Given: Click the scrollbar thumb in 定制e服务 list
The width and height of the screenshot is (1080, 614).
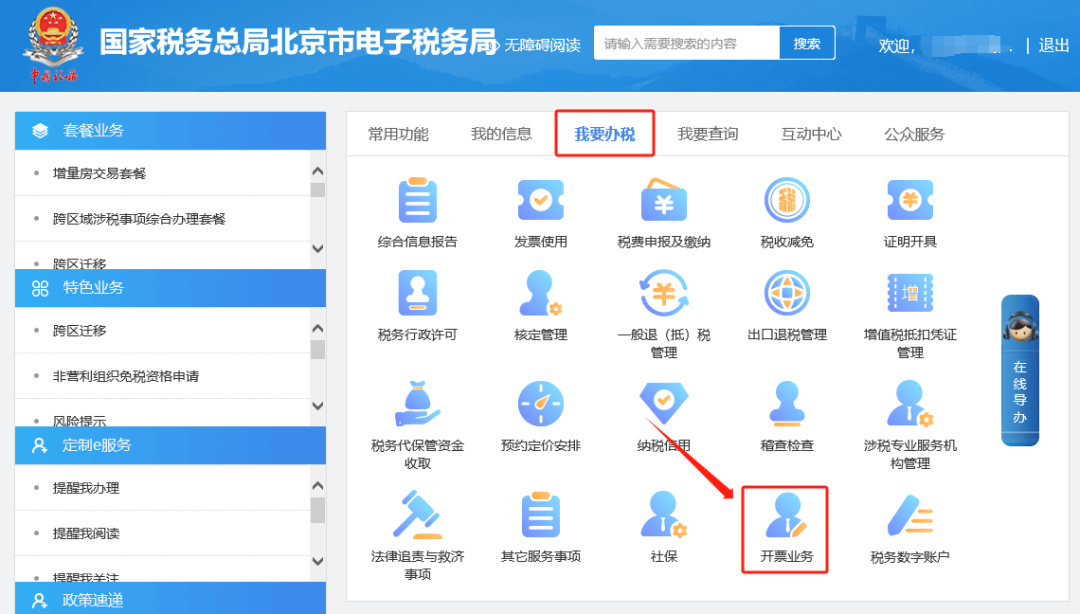Looking at the screenshot, I should 318,511.
